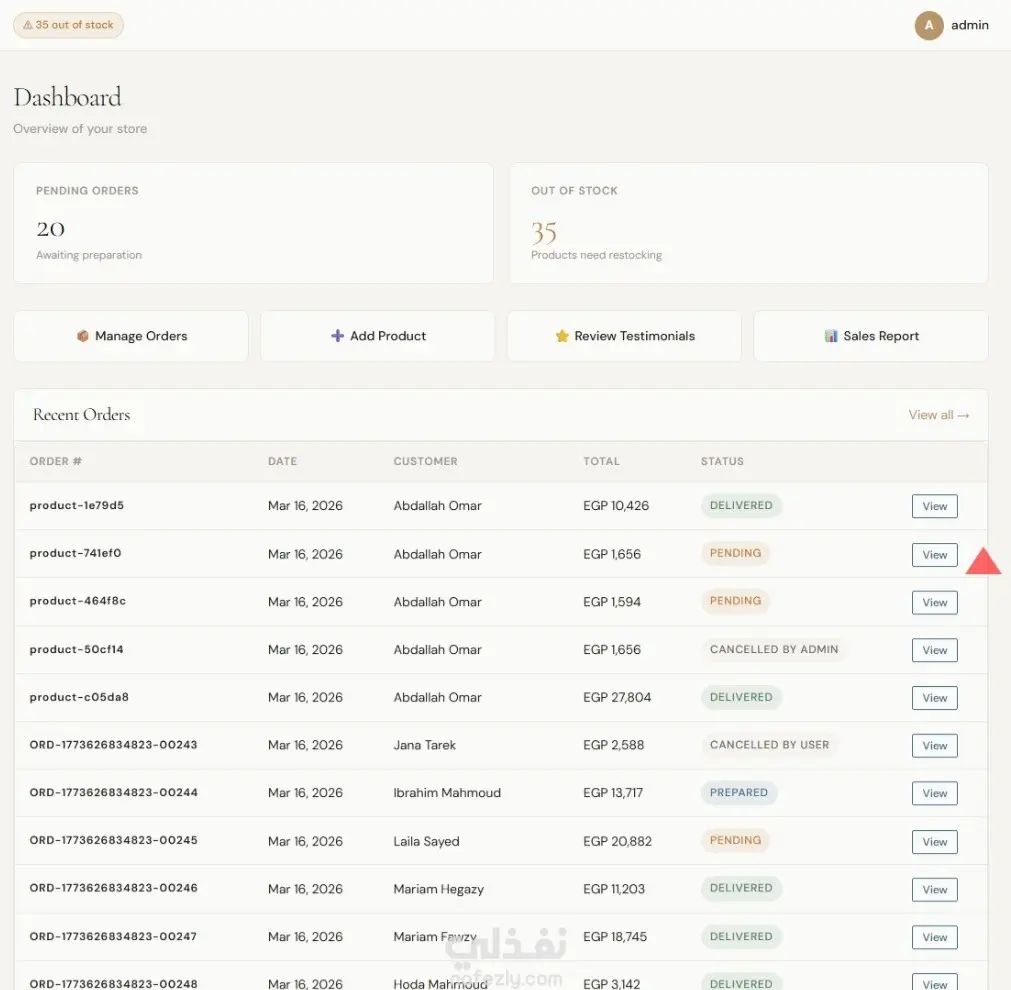1011x990 pixels.
Task: Click the total EGP 27,804
Action: [x=617, y=697]
